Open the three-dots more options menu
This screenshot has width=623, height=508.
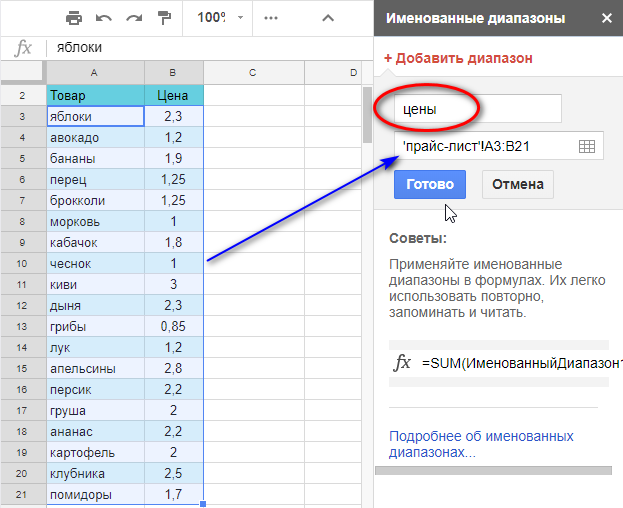[x=271, y=18]
